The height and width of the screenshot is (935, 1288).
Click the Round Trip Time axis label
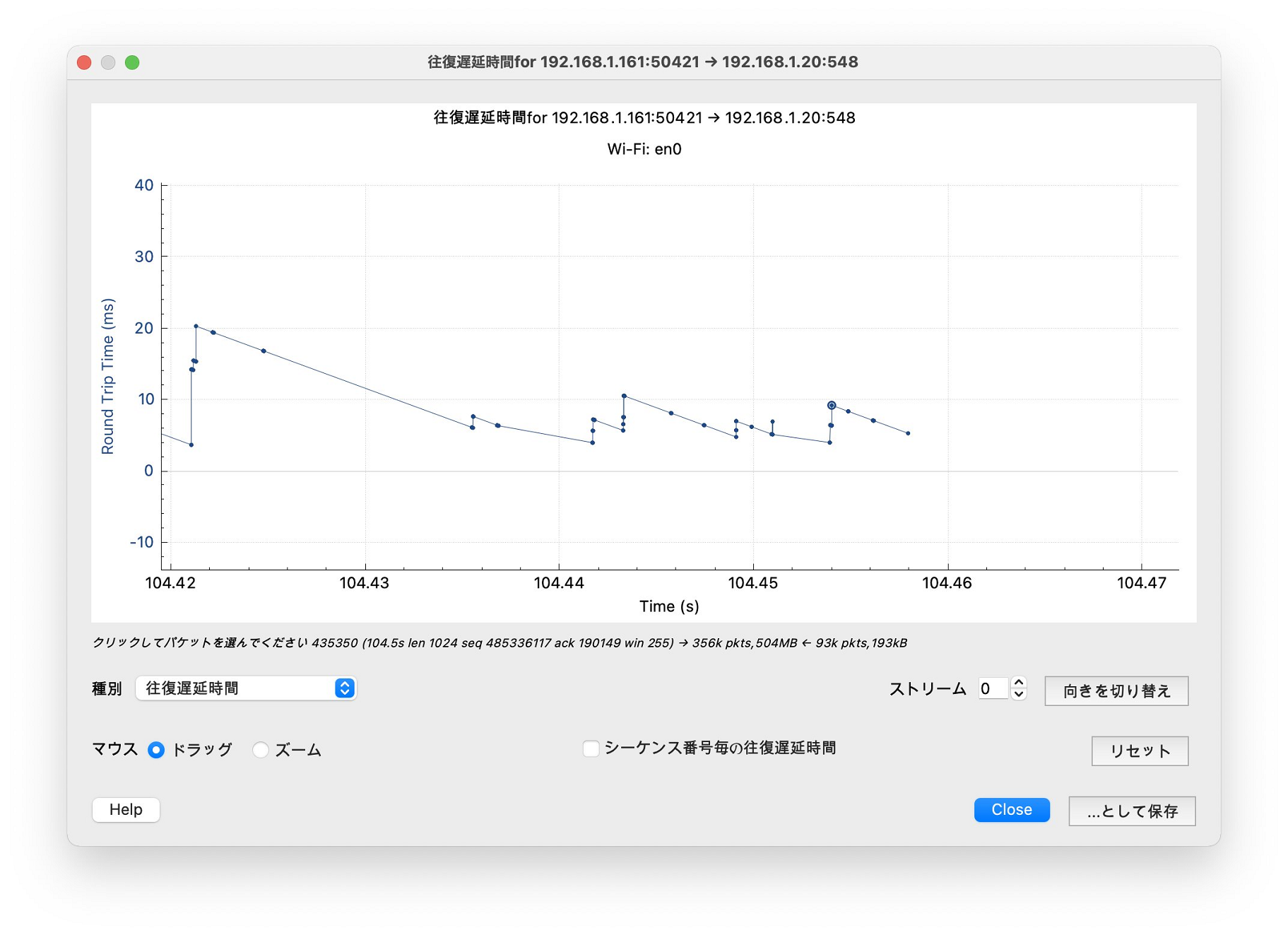pyautogui.click(x=107, y=376)
